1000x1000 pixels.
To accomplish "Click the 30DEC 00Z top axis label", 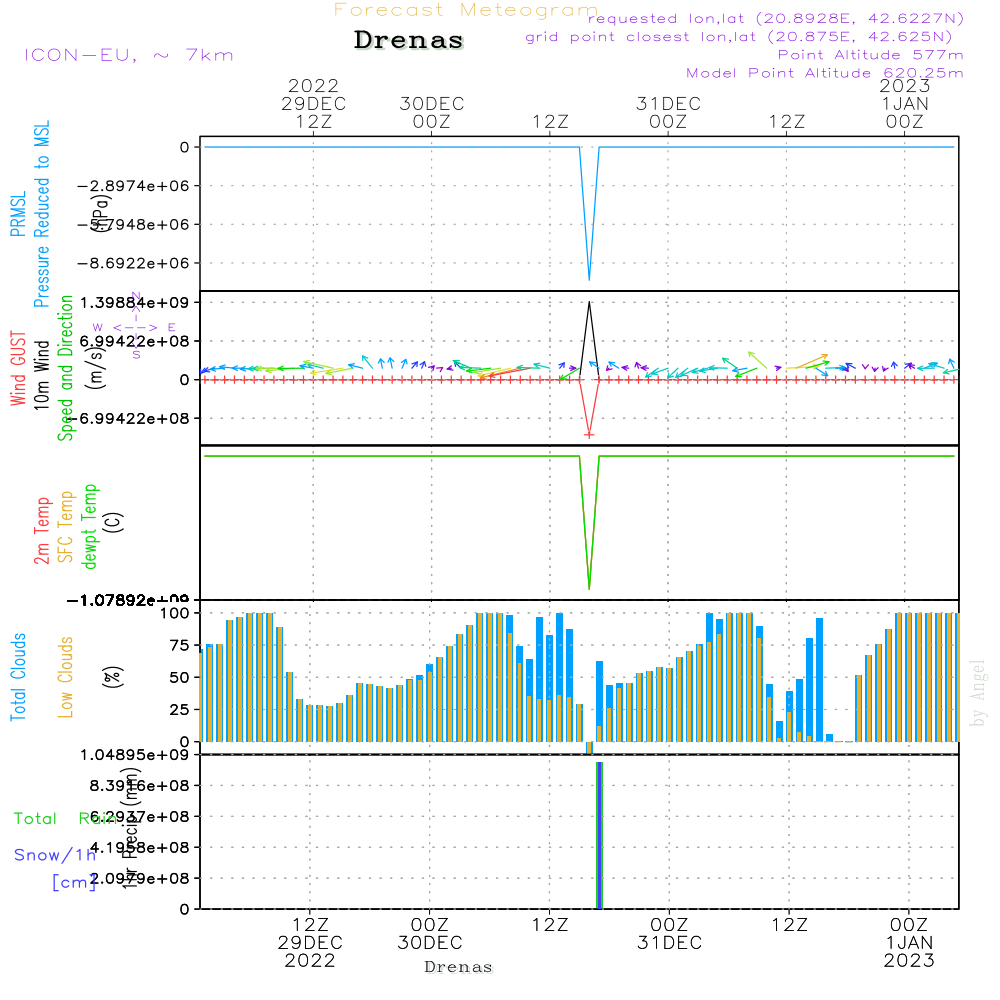I will click(432, 112).
